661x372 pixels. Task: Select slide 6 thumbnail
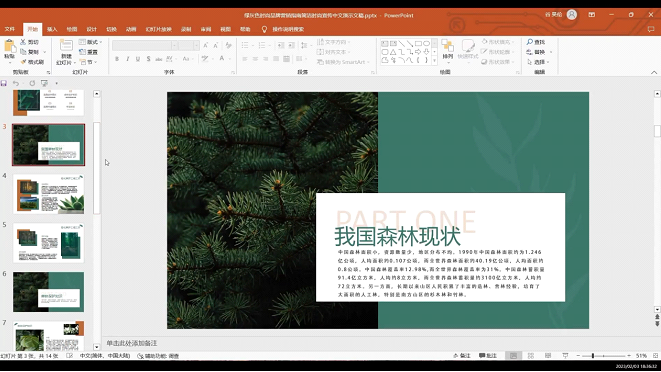tap(48, 292)
